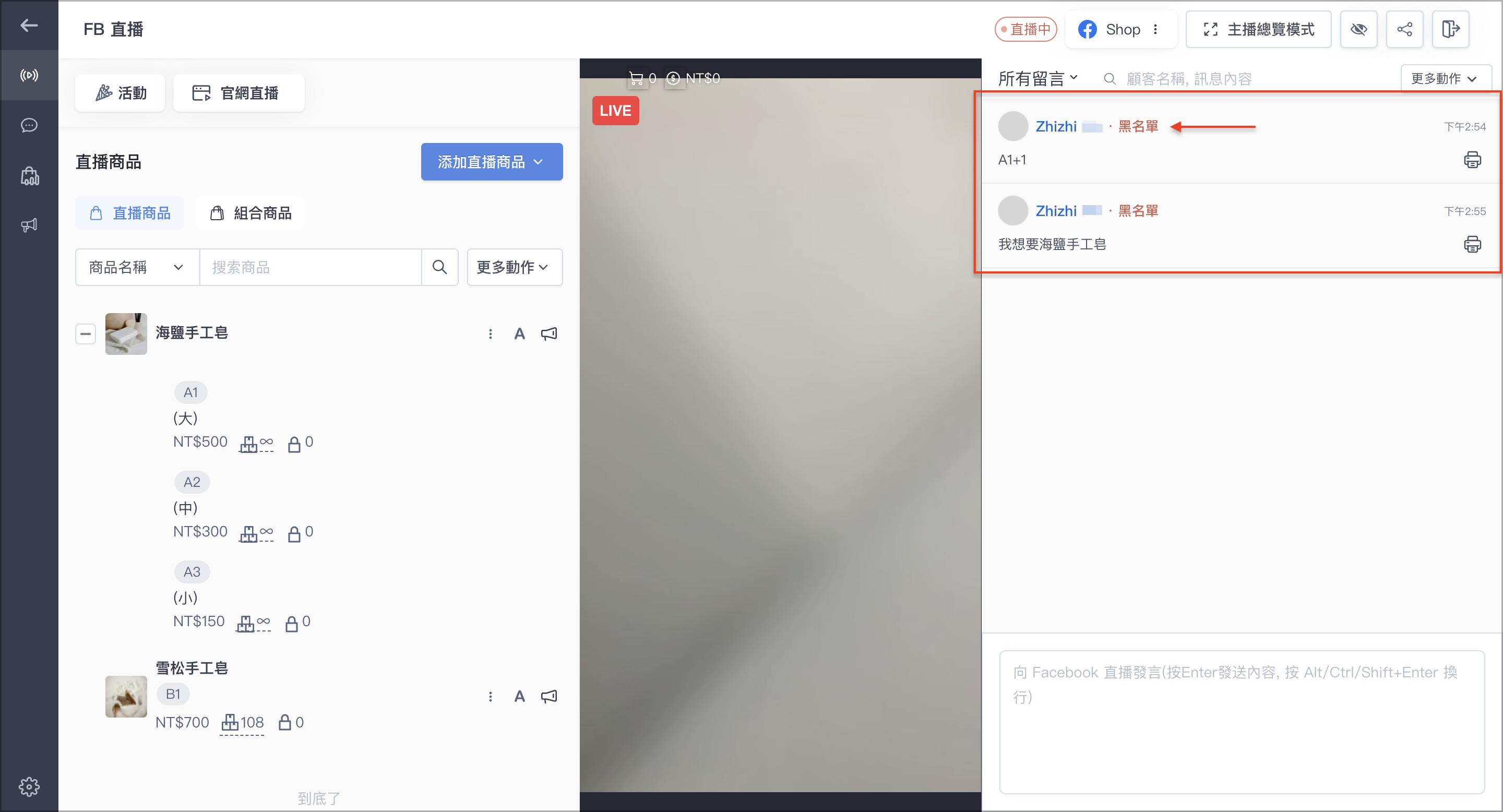Viewport: 1503px width, 812px height.
Task: Click the A keyword icon for 海鹽手工皂
Action: click(x=519, y=333)
